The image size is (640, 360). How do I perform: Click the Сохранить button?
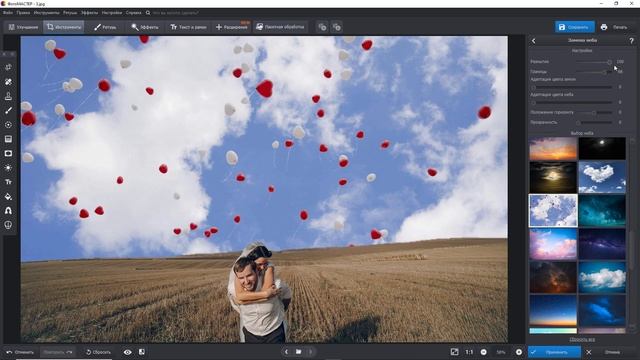pyautogui.click(x=574, y=27)
